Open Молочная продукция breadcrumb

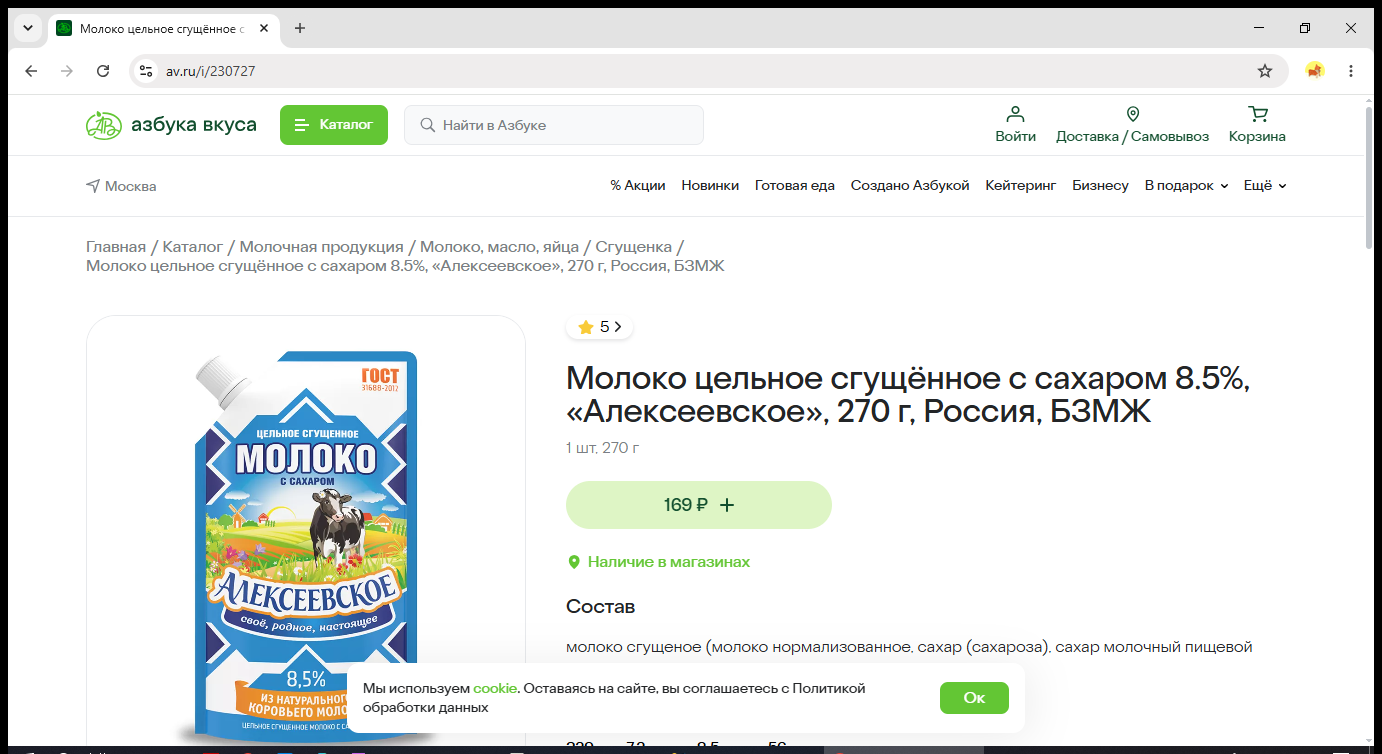322,247
